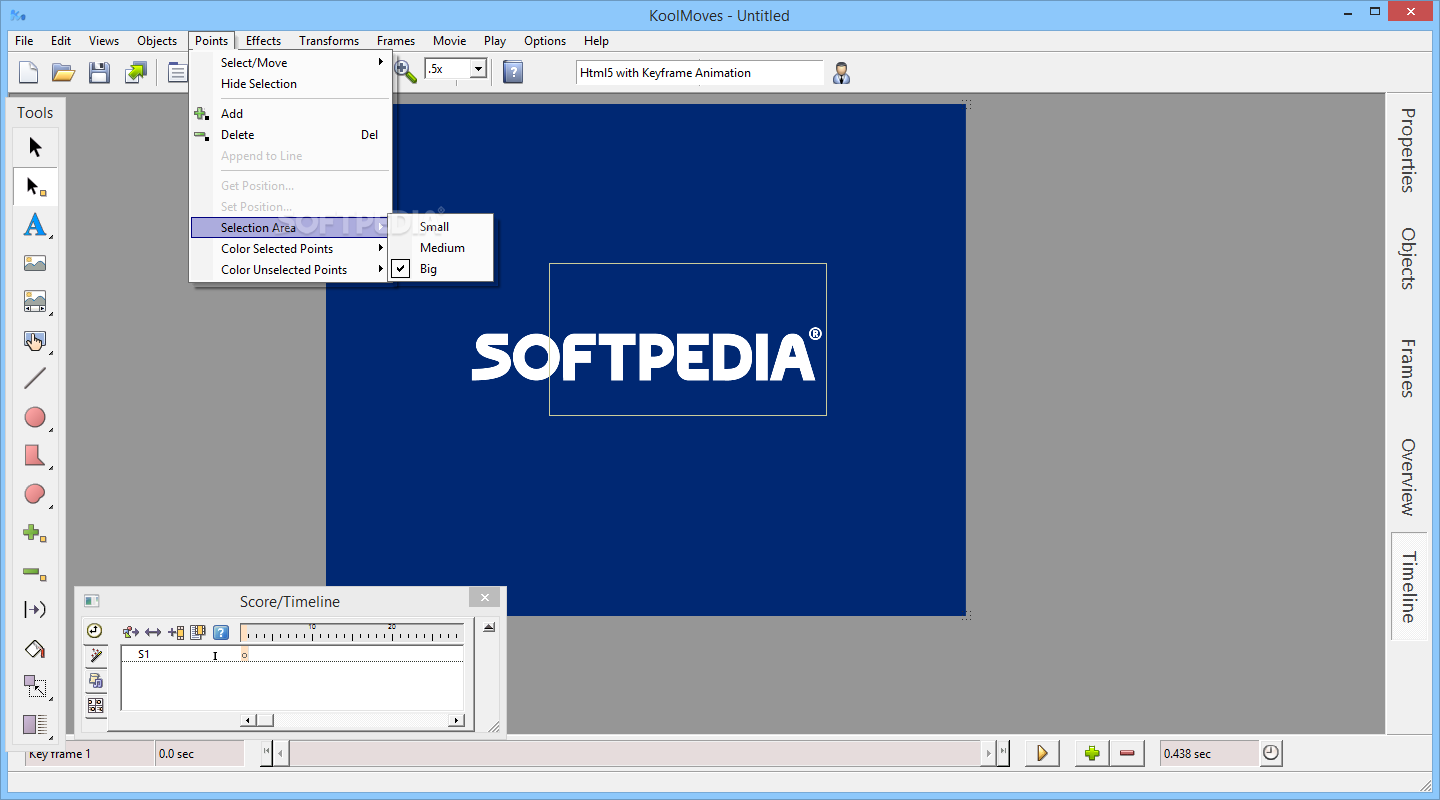The height and width of the screenshot is (800, 1440).
Task: Click the export green arrow icon
Action: (135, 72)
